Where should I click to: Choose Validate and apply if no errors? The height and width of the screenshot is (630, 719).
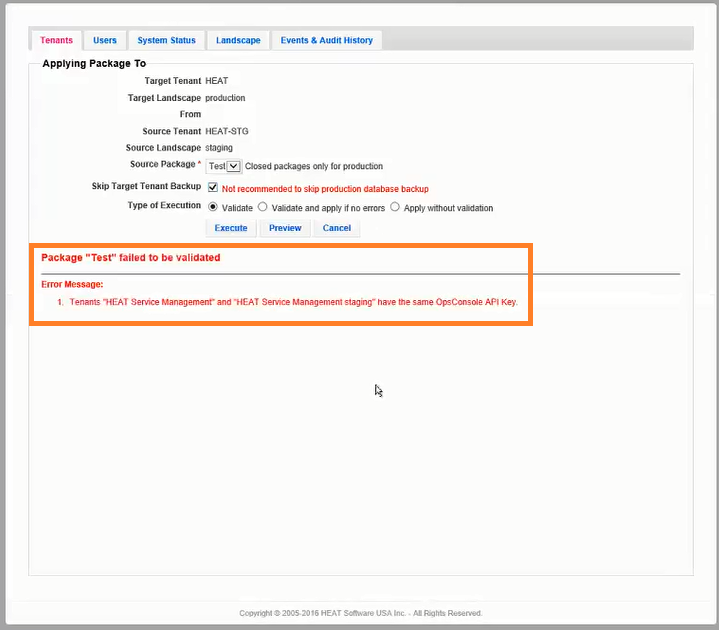[x=263, y=207]
